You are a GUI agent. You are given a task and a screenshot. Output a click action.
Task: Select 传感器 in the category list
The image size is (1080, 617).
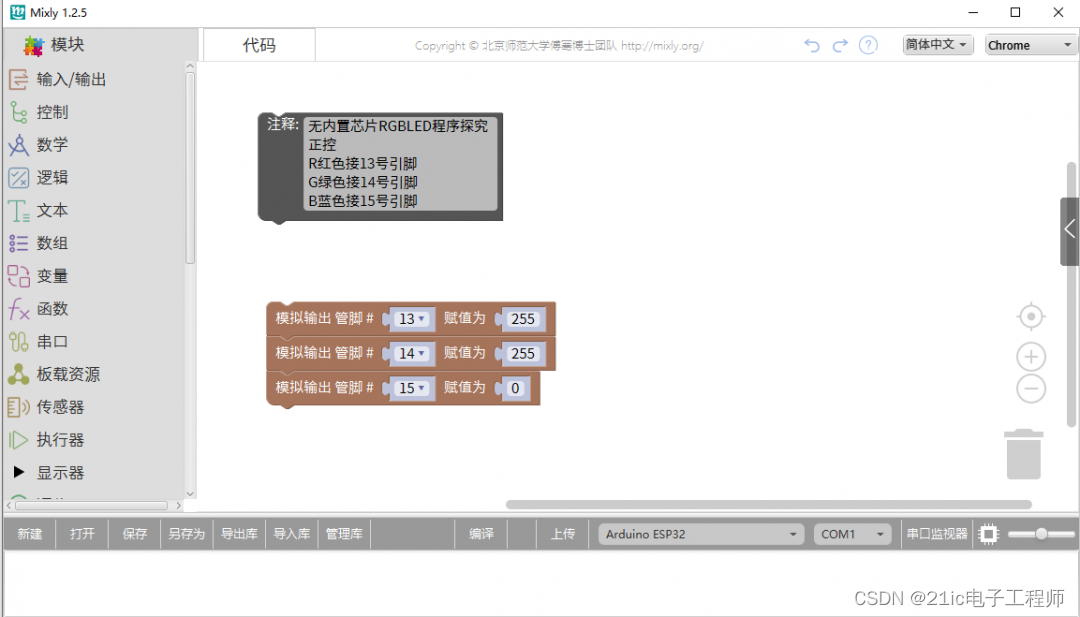61,407
